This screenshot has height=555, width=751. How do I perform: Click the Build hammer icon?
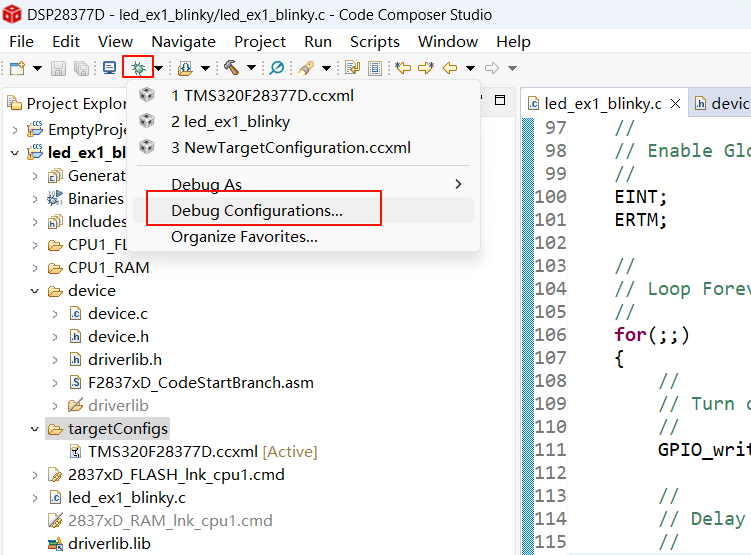(x=232, y=68)
